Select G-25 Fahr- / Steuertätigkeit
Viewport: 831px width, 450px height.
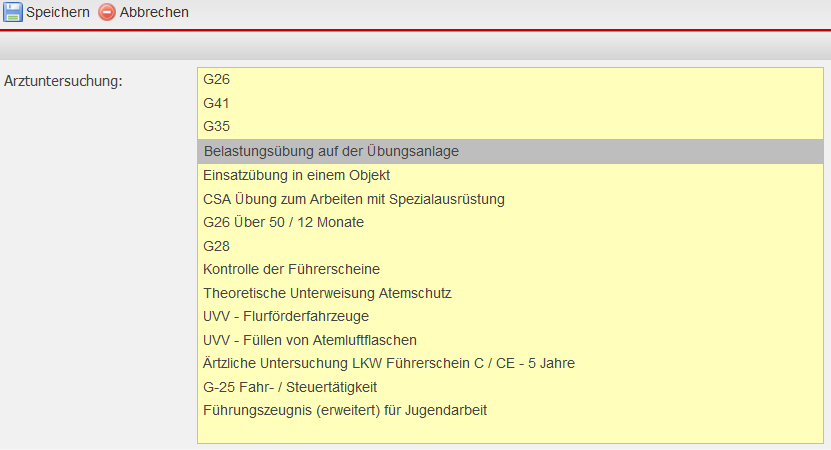[x=289, y=387]
